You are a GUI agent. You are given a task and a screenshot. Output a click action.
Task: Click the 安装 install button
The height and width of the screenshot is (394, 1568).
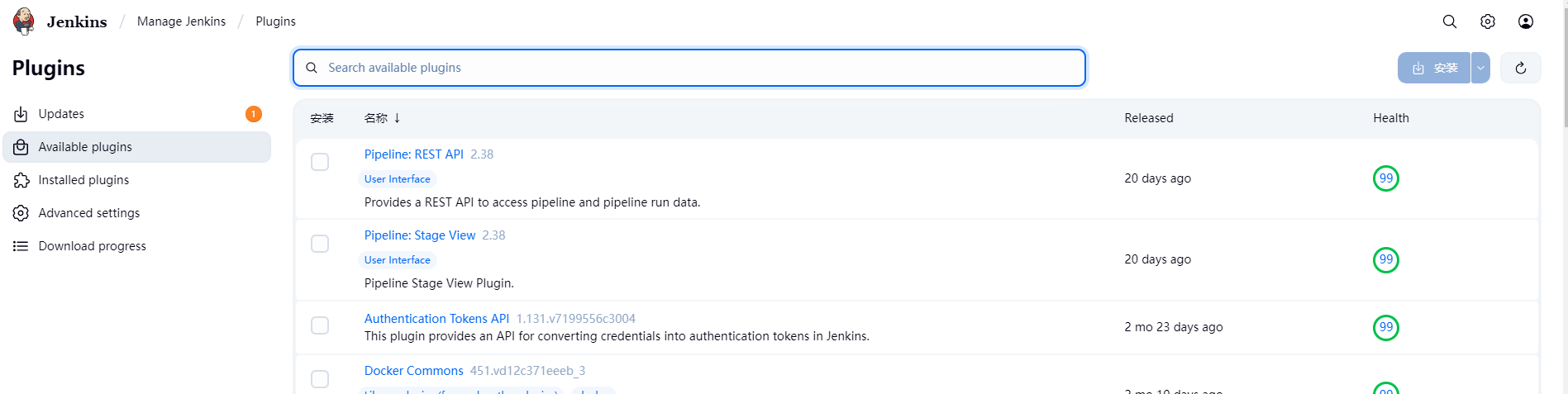[1434, 68]
